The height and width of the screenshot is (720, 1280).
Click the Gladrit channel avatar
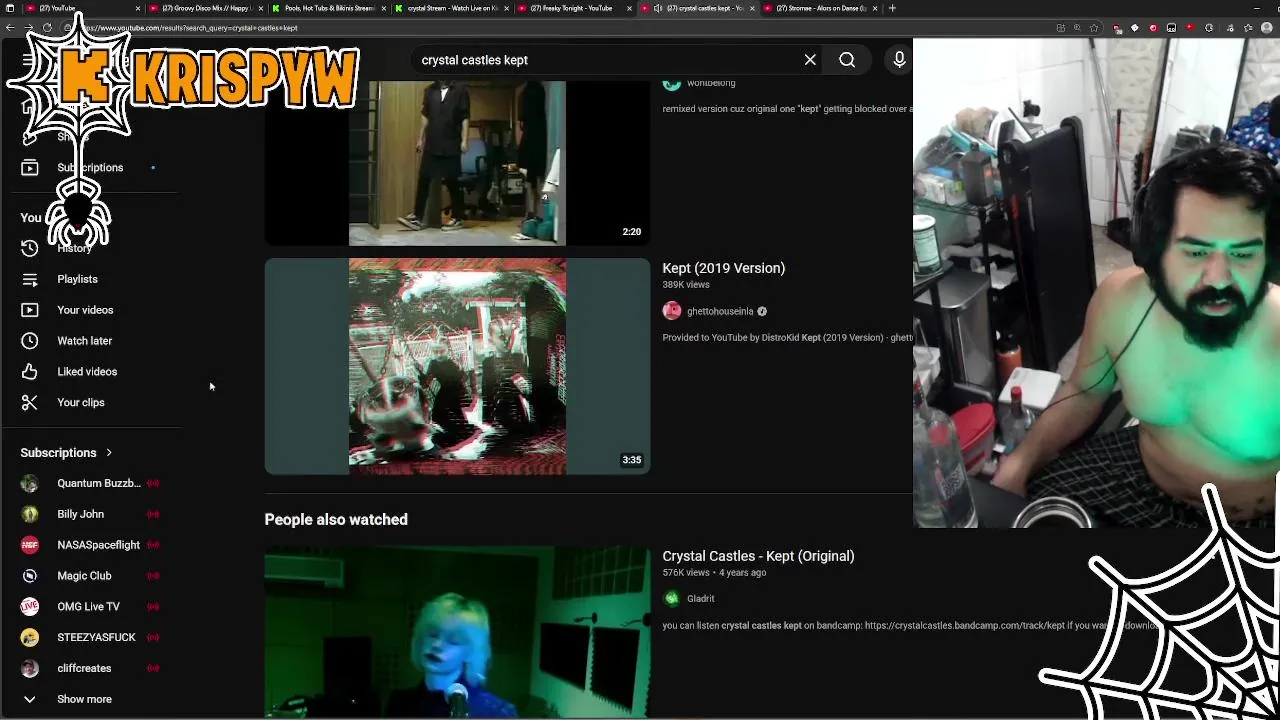tap(672, 599)
